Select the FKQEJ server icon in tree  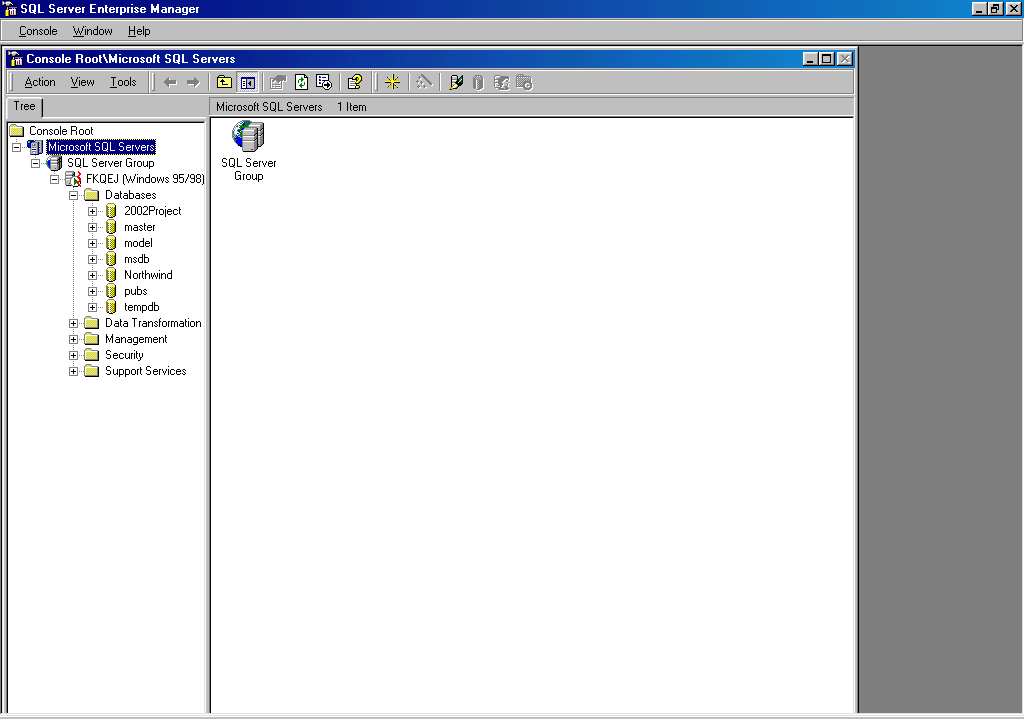74,179
